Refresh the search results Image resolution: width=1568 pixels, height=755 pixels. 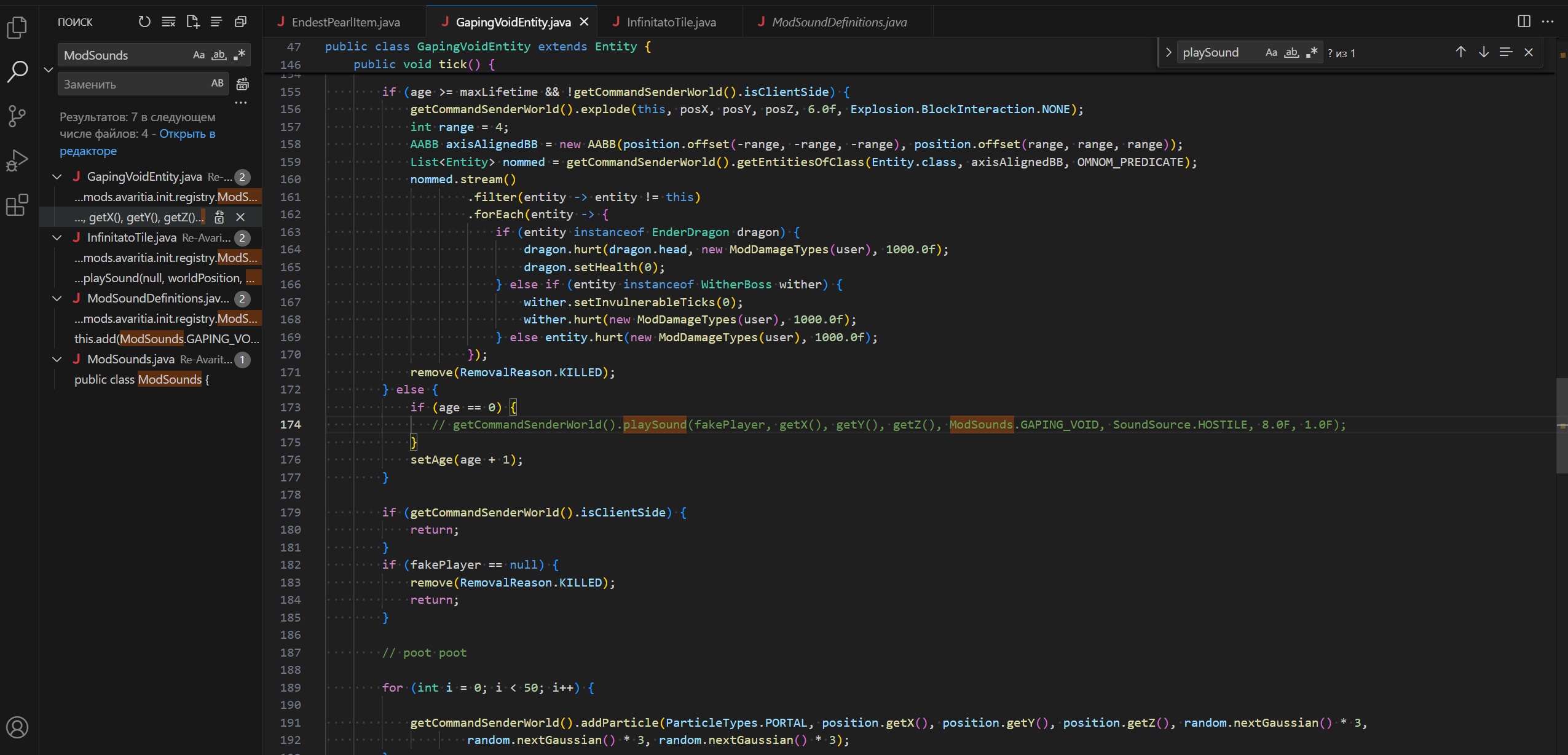coord(144,22)
